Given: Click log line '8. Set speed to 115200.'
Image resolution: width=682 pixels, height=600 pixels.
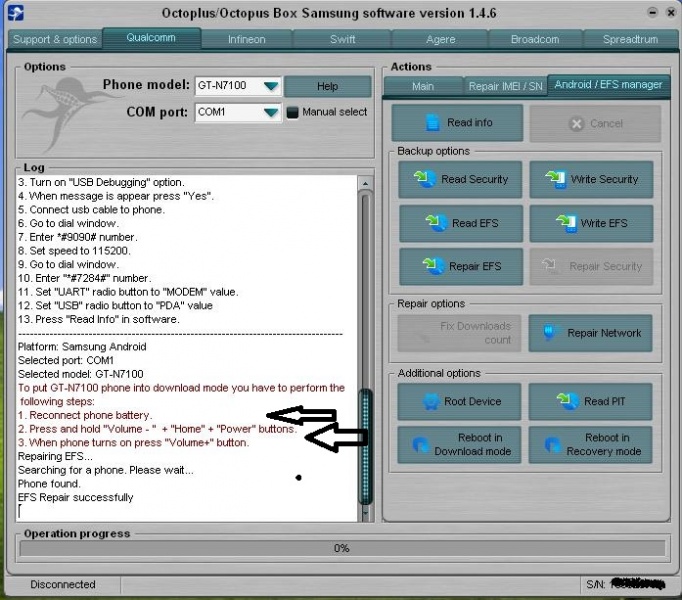Looking at the screenshot, I should (x=74, y=251).
